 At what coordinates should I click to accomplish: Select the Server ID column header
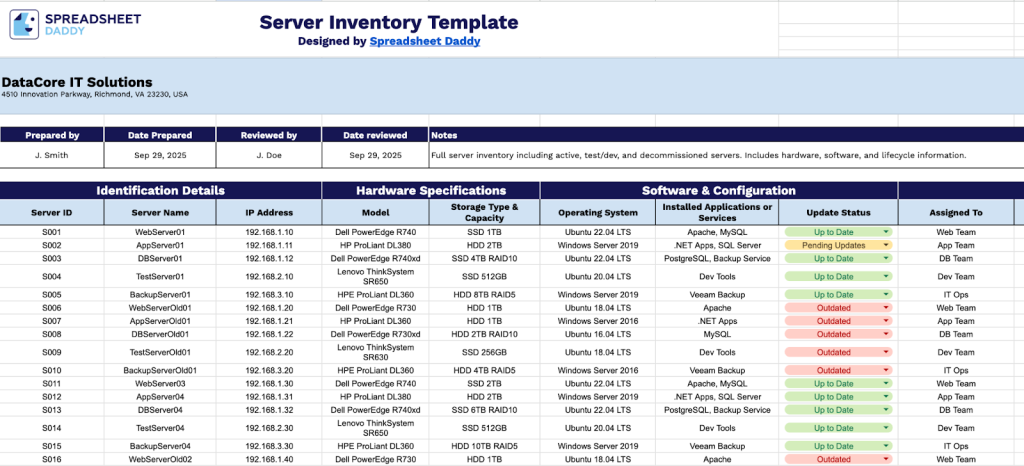[51, 212]
